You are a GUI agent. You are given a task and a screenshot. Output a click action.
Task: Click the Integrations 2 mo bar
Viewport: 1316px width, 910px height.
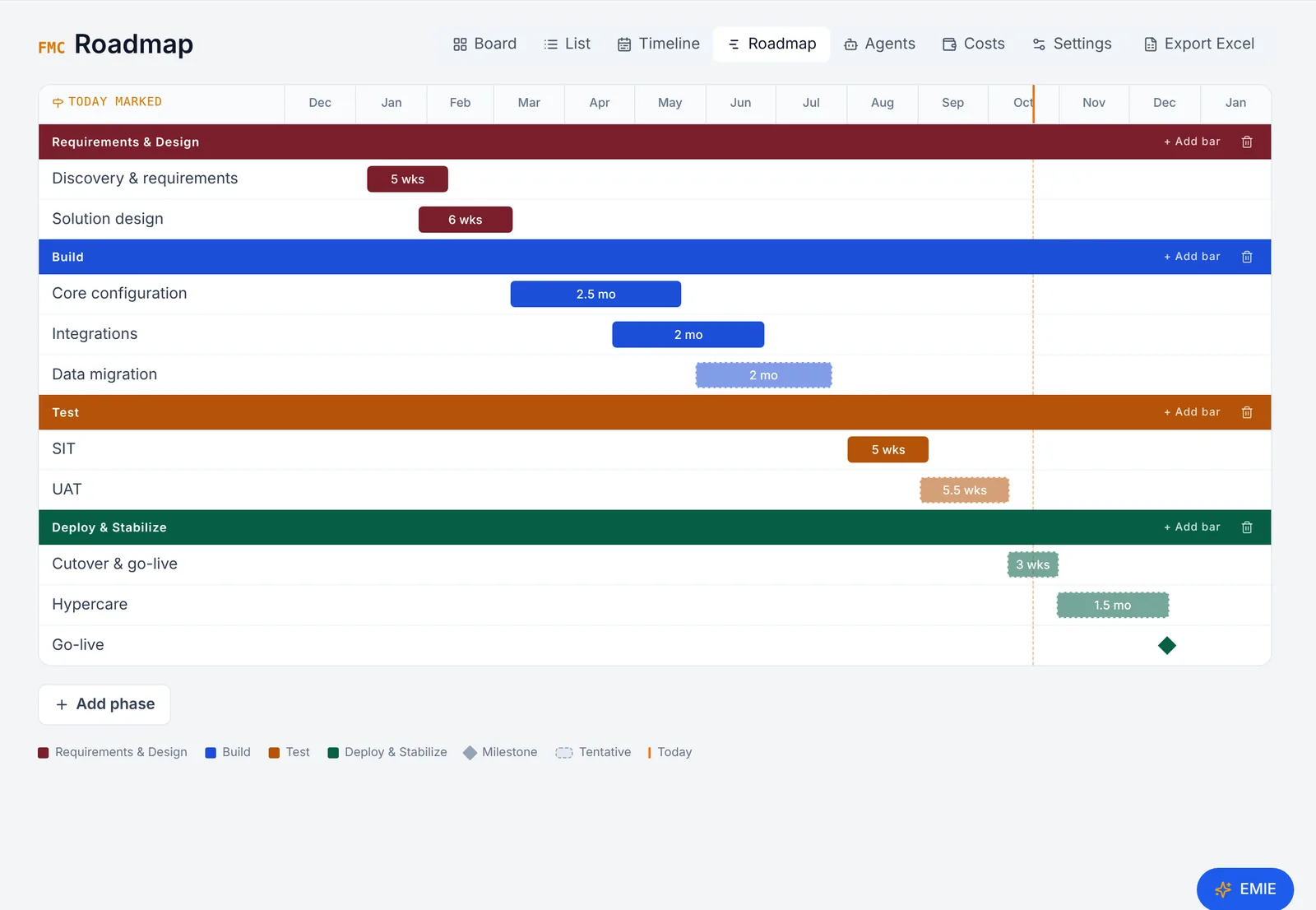pyautogui.click(x=688, y=335)
